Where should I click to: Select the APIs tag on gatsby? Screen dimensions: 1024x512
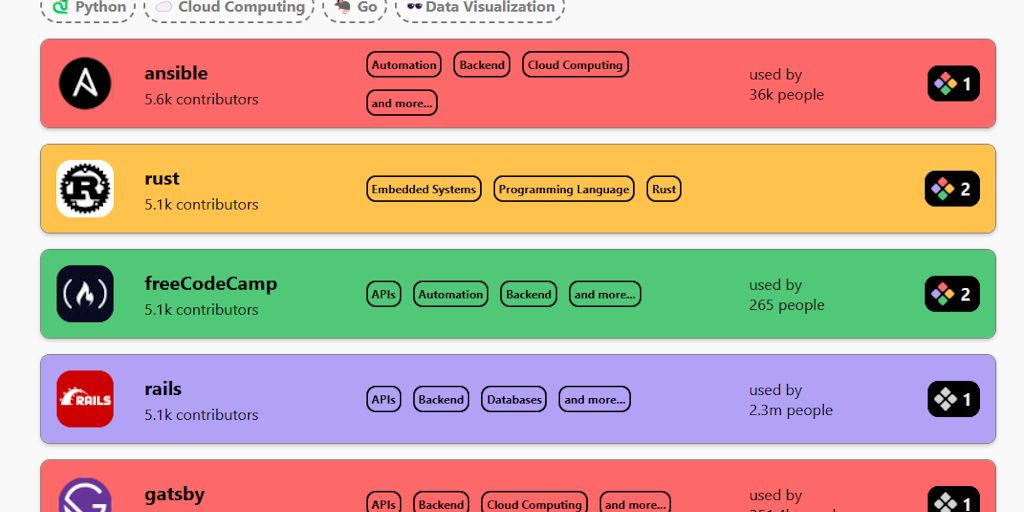tap(383, 503)
